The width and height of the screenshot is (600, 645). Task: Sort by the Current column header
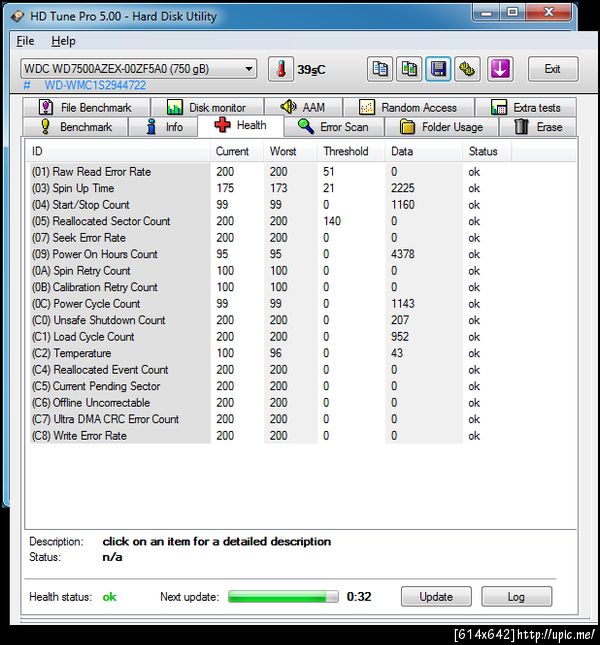[x=237, y=151]
